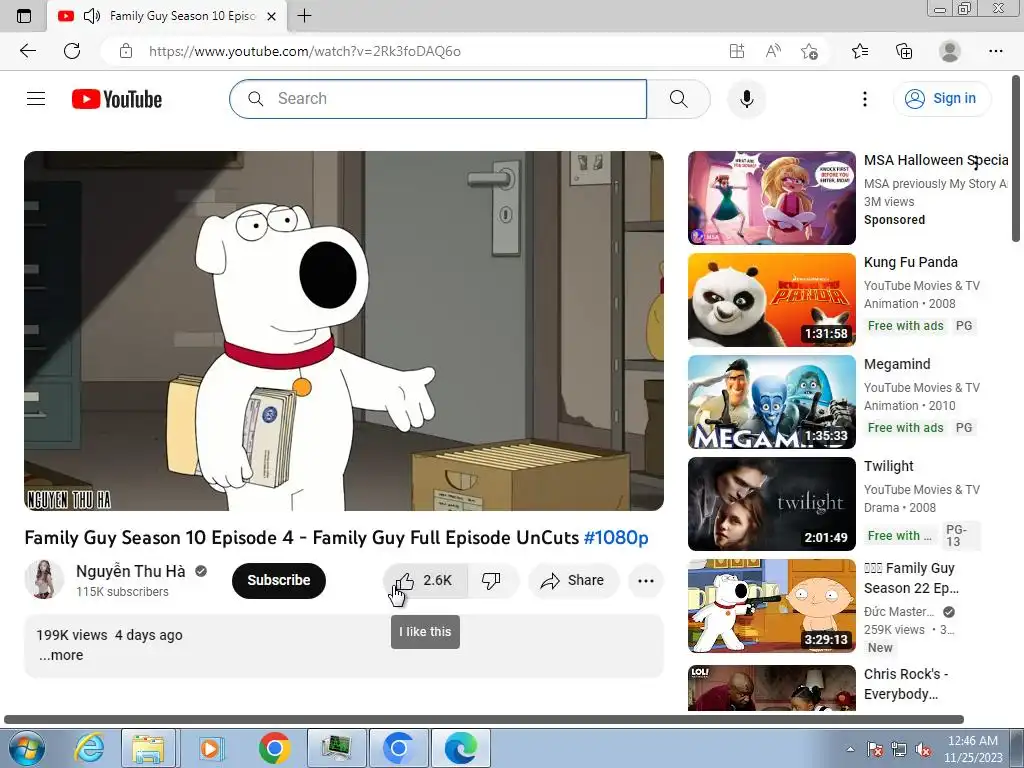Screen dimensions: 1024x768
Task: Open YouTube settings three-dot menu
Action: 865,99
